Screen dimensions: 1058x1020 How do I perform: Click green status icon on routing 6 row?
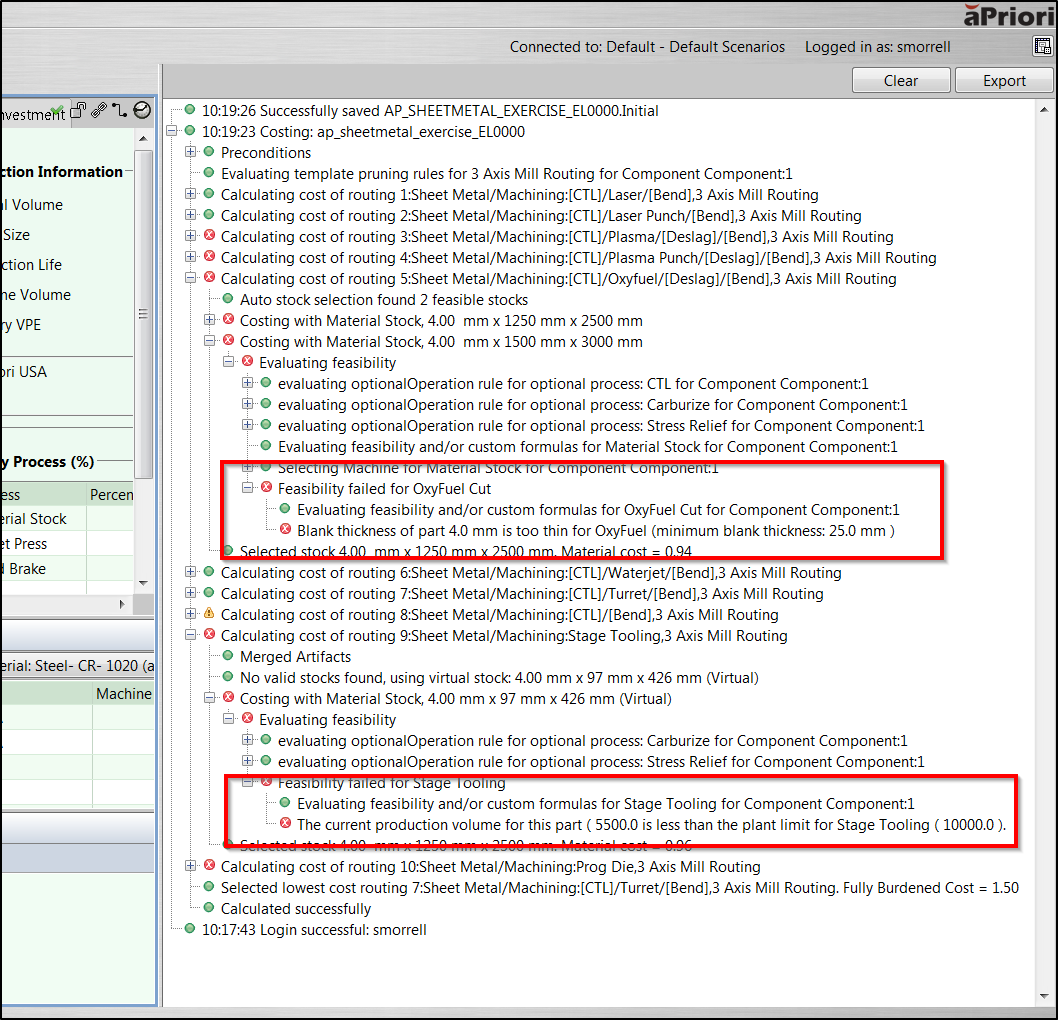pos(209,572)
